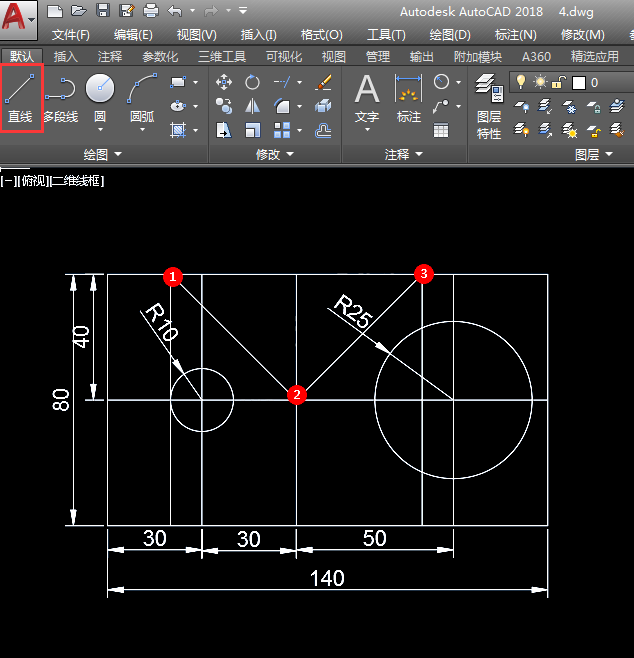
Task: Select the Line (直线) tool
Action: pos(20,98)
